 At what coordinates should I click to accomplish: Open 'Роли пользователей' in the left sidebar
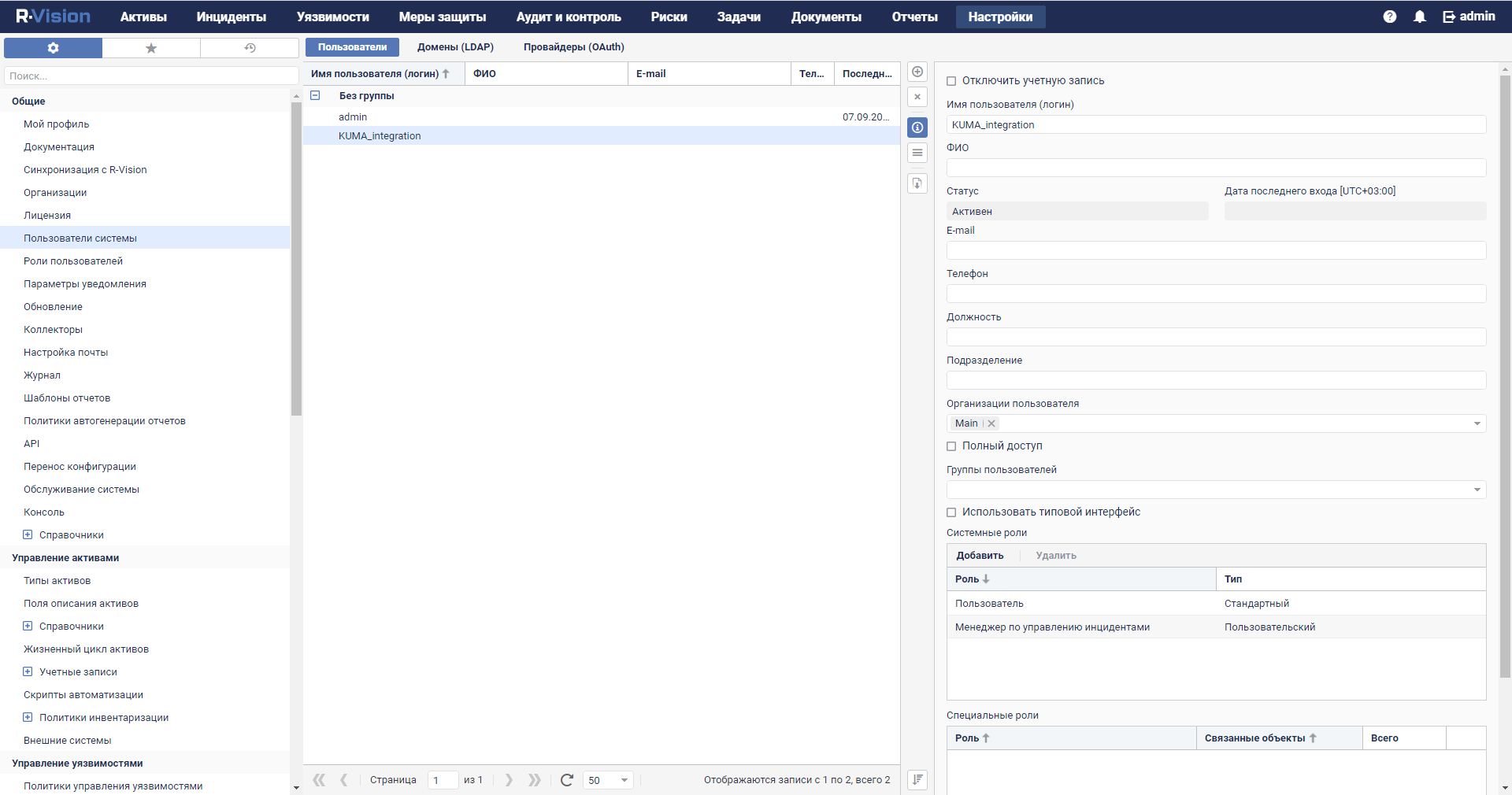(x=72, y=261)
